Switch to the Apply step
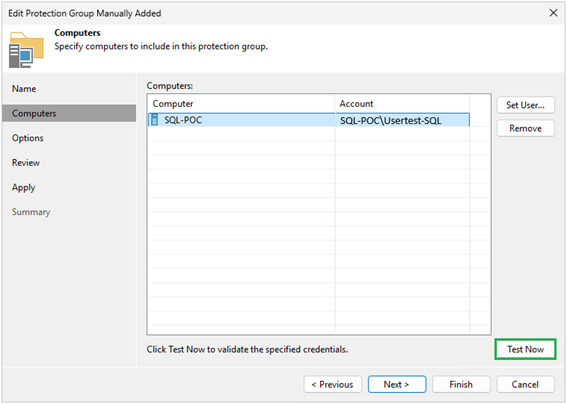Viewport: 567px width, 404px height. (24, 187)
